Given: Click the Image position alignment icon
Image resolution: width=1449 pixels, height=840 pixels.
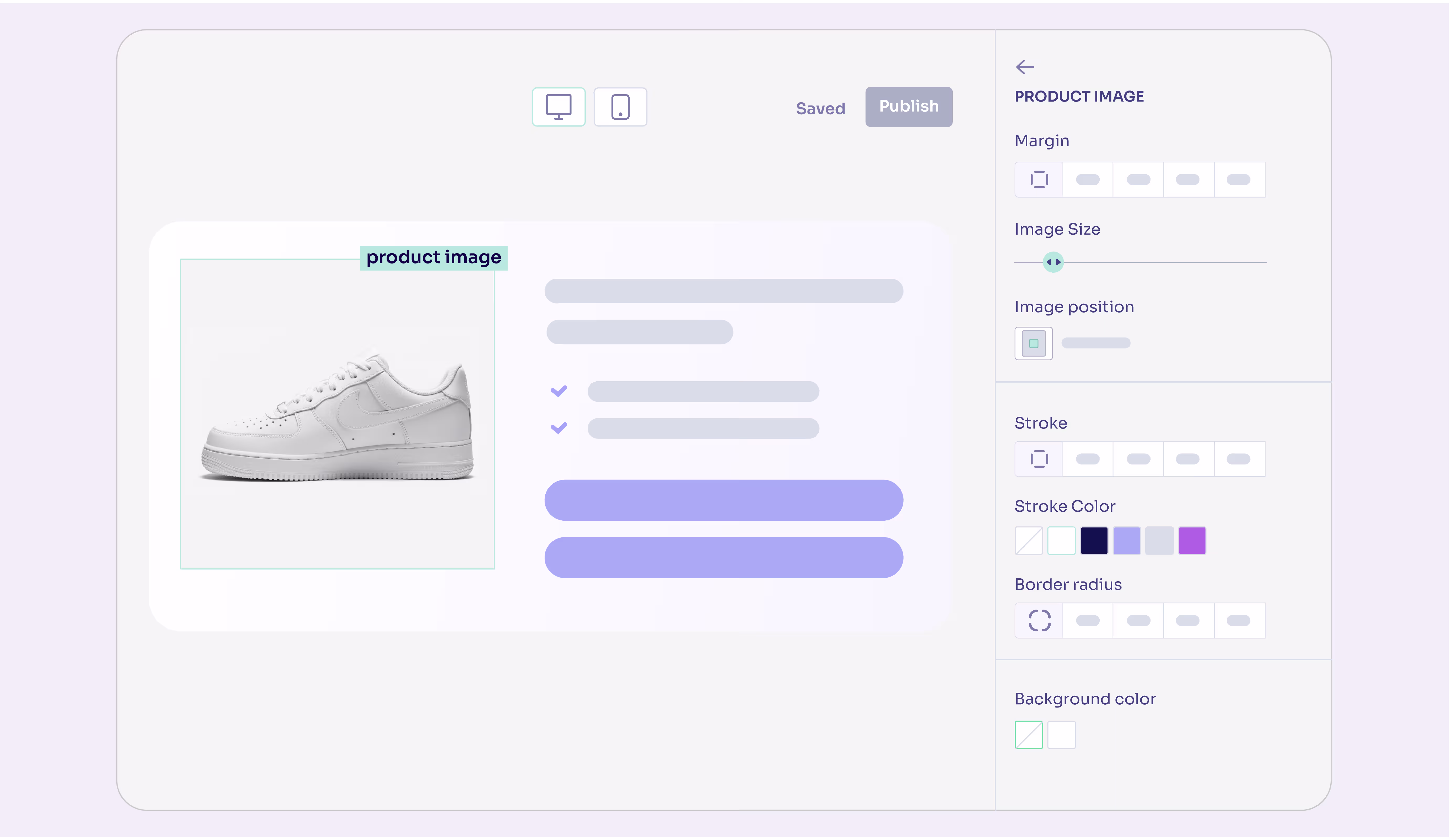Looking at the screenshot, I should tap(1033, 343).
